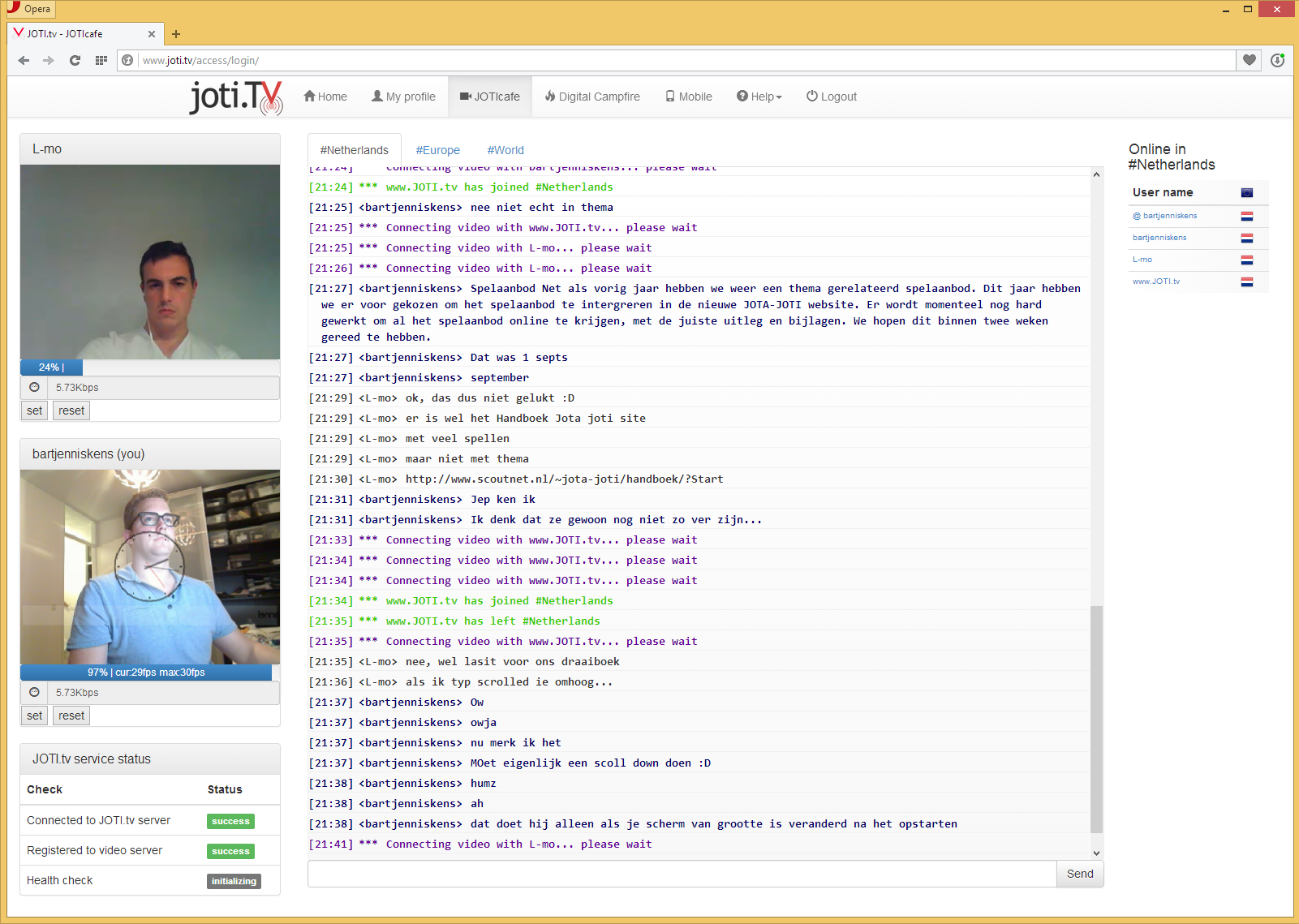Screen dimensions: 1299x924
Task: Click bartjenniskens (you) webcam video
Action: 150,567
